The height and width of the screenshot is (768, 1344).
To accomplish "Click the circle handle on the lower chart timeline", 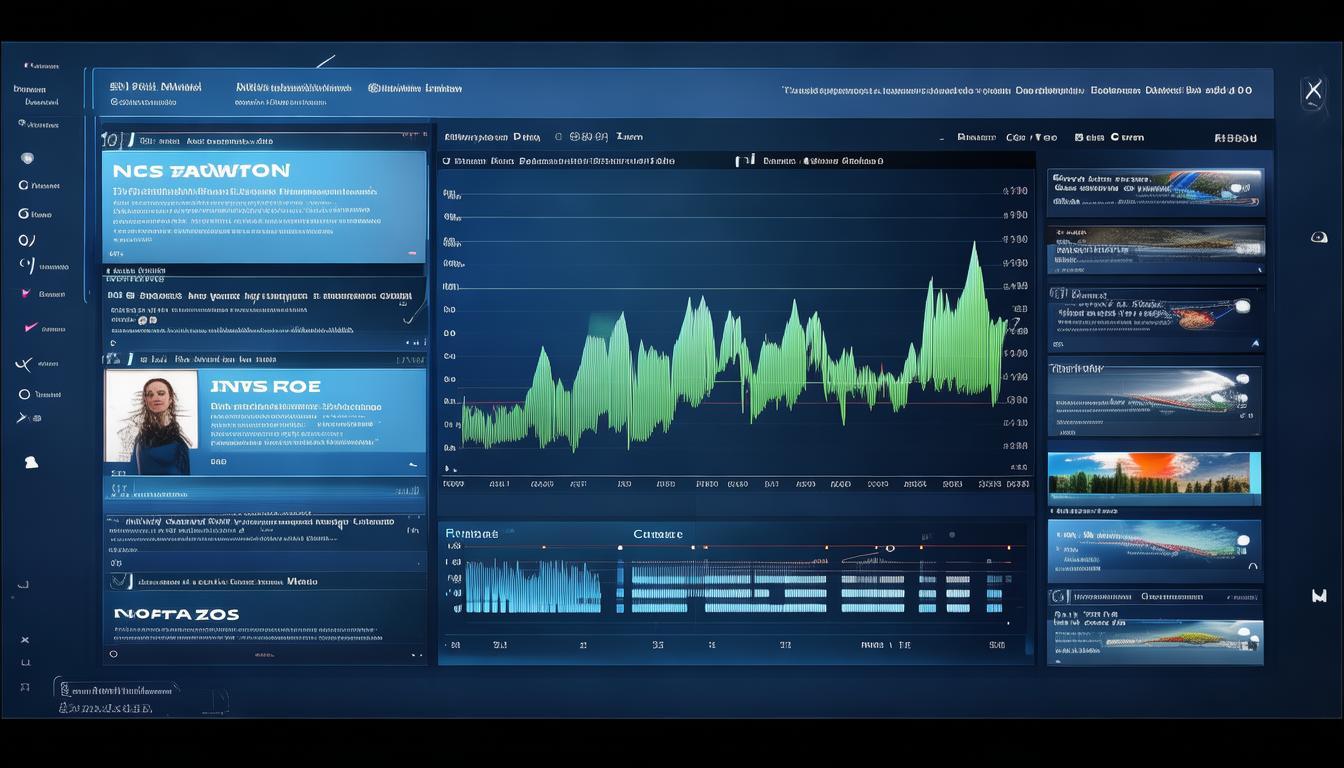I will pos(889,548).
